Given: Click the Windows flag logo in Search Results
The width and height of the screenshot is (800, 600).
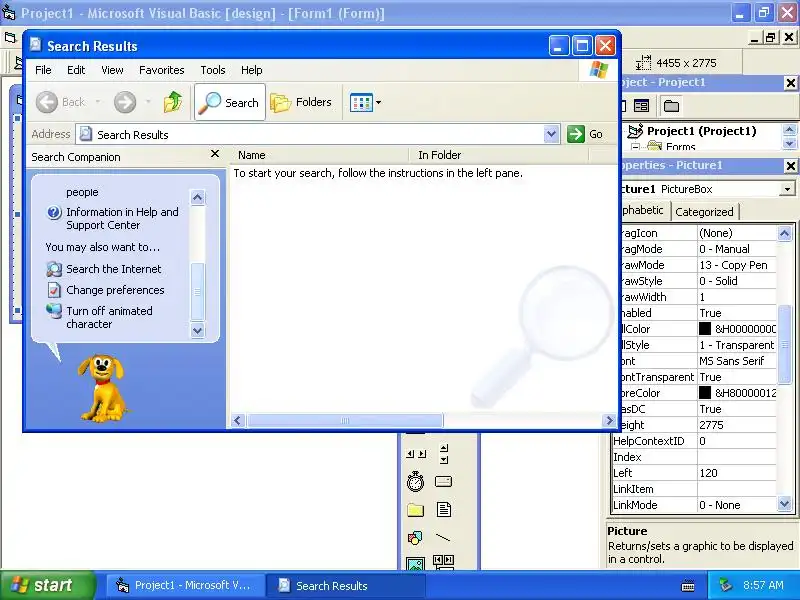Looking at the screenshot, I should [598, 70].
